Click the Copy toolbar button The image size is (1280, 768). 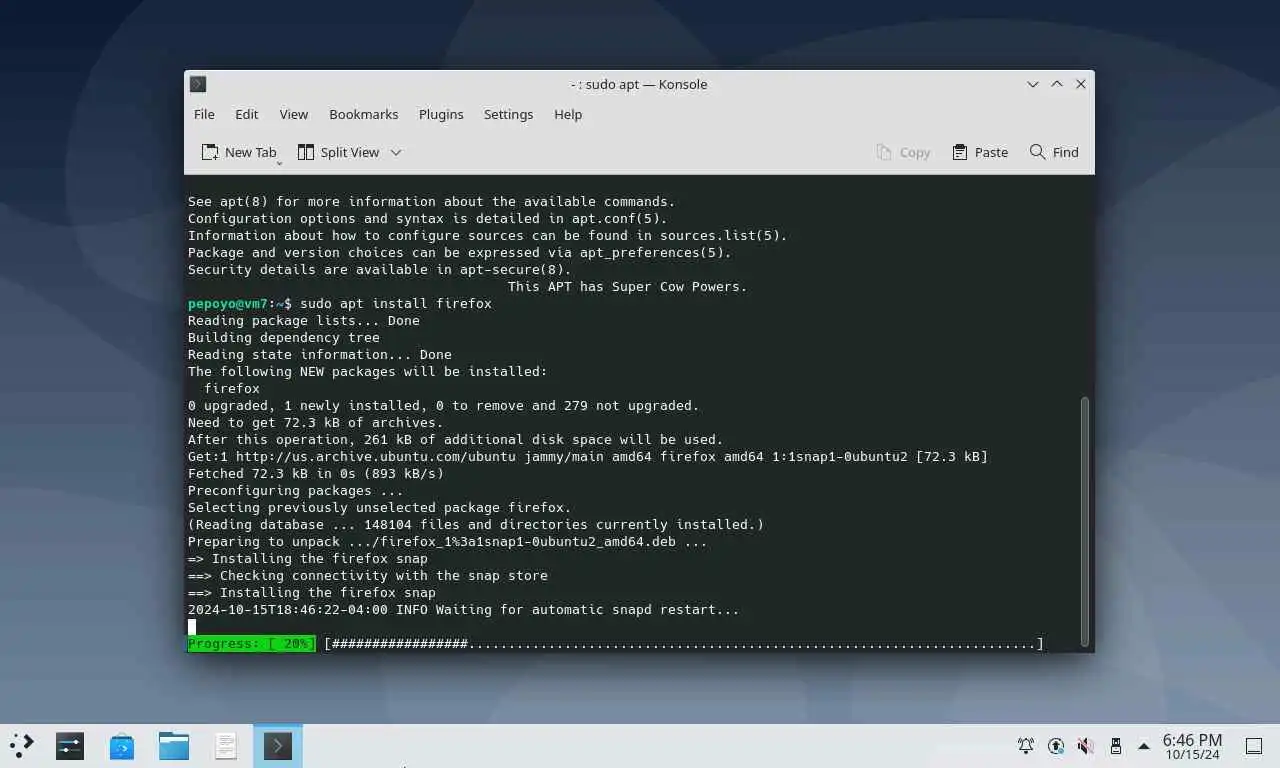[x=903, y=152]
